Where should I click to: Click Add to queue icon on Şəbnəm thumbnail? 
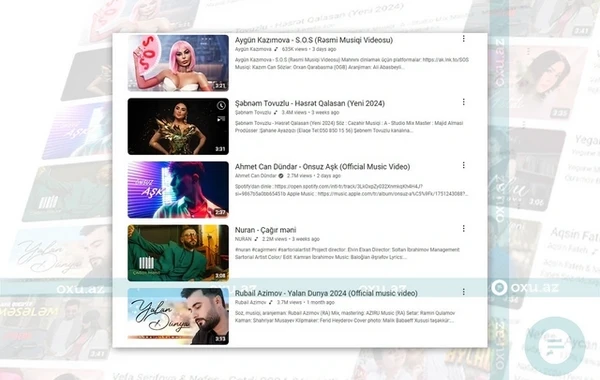(221, 119)
